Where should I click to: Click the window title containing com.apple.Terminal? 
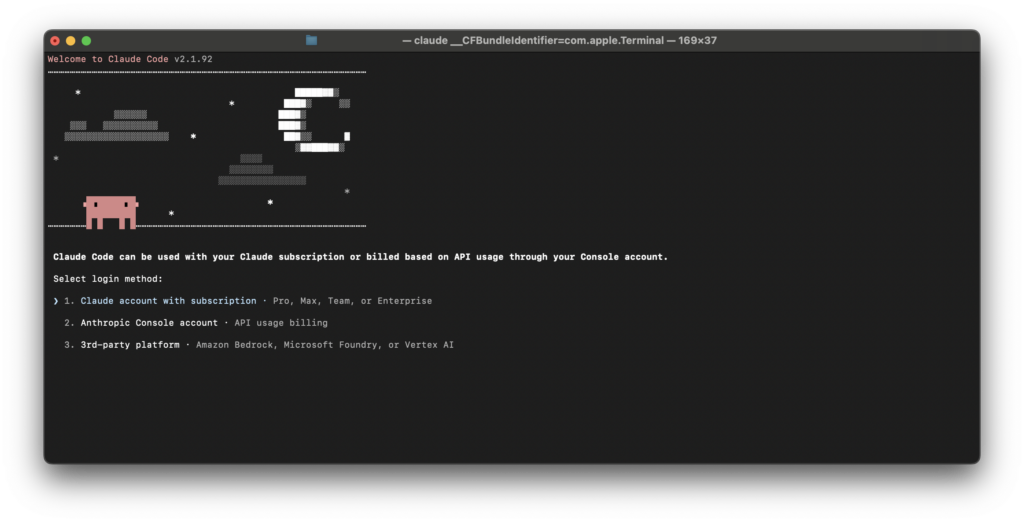pos(559,41)
